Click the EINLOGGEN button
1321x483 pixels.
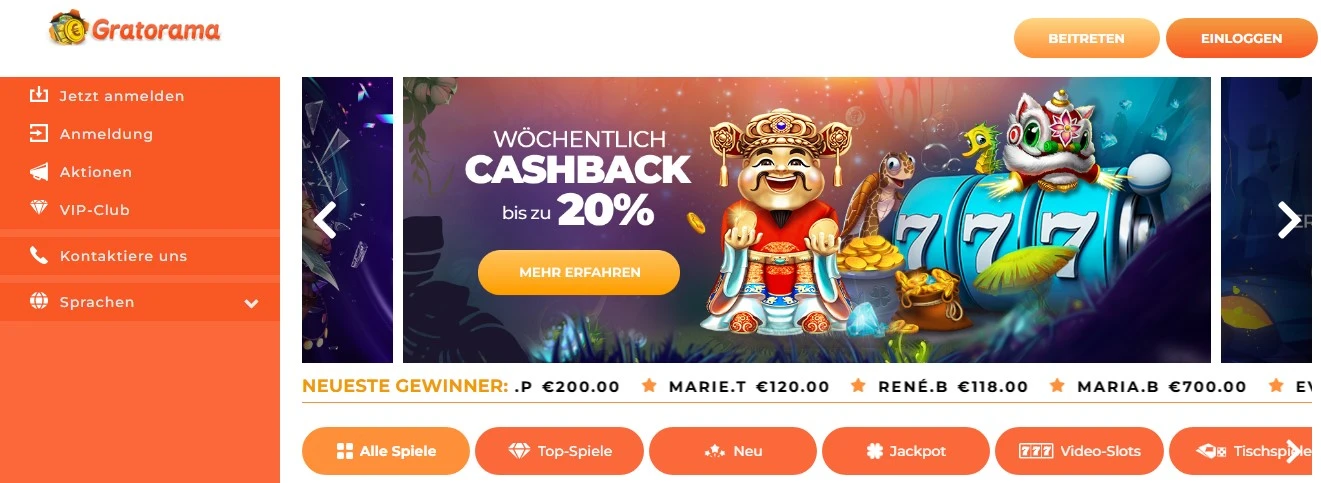pyautogui.click(x=1242, y=38)
